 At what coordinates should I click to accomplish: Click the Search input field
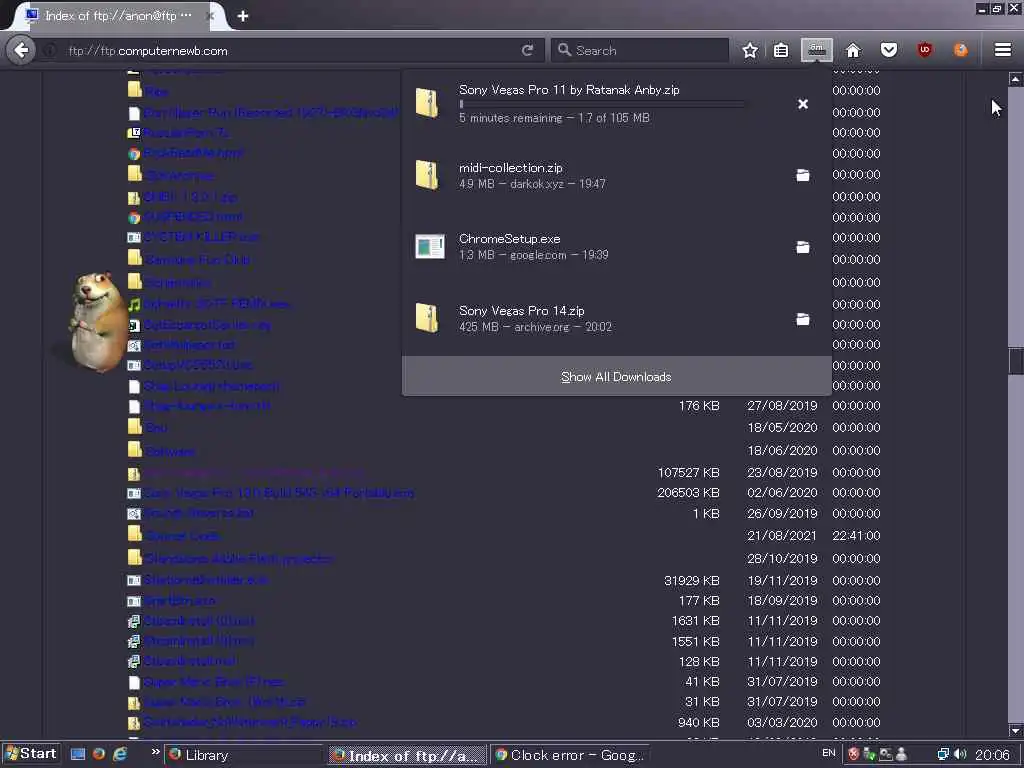click(x=640, y=50)
